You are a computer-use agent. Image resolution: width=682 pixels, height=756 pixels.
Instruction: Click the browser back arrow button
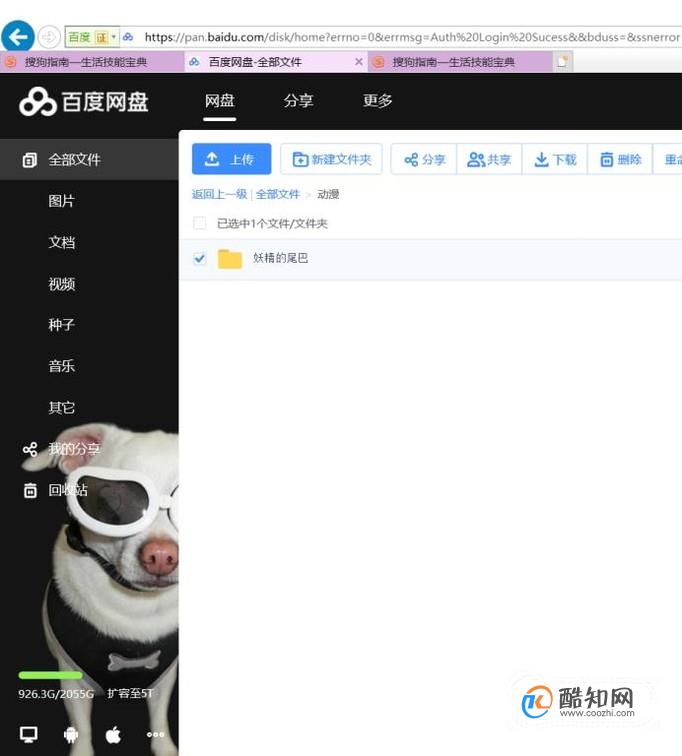(18, 37)
